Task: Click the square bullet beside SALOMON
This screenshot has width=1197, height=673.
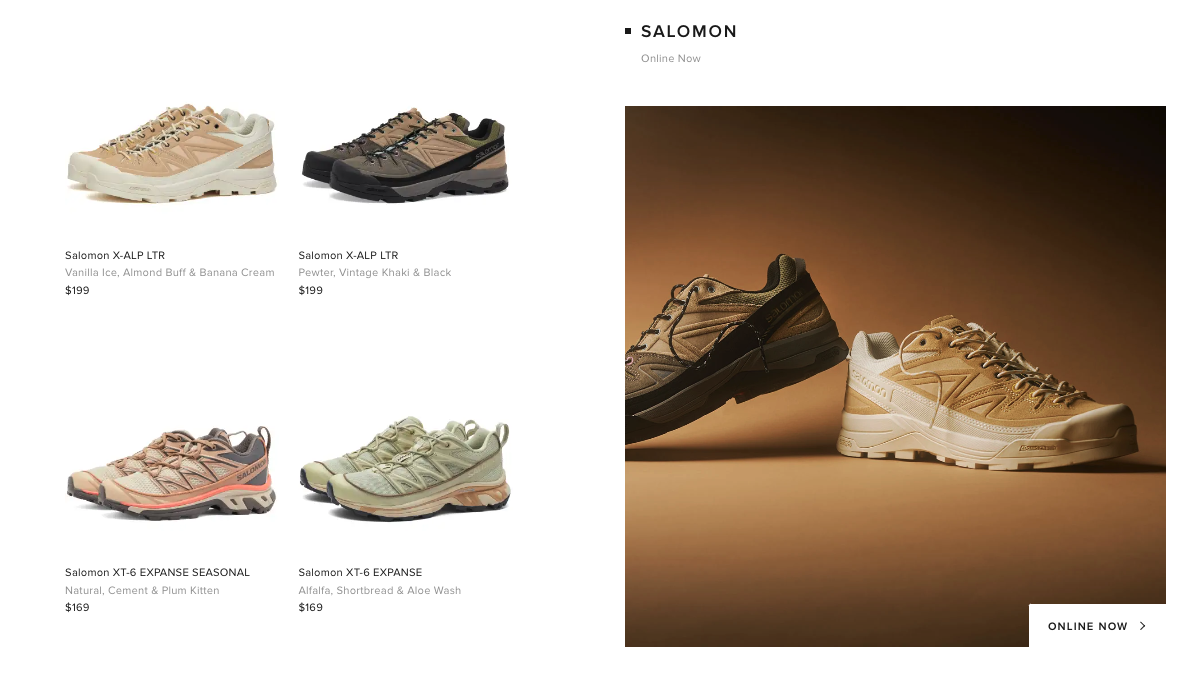Action: click(x=628, y=31)
